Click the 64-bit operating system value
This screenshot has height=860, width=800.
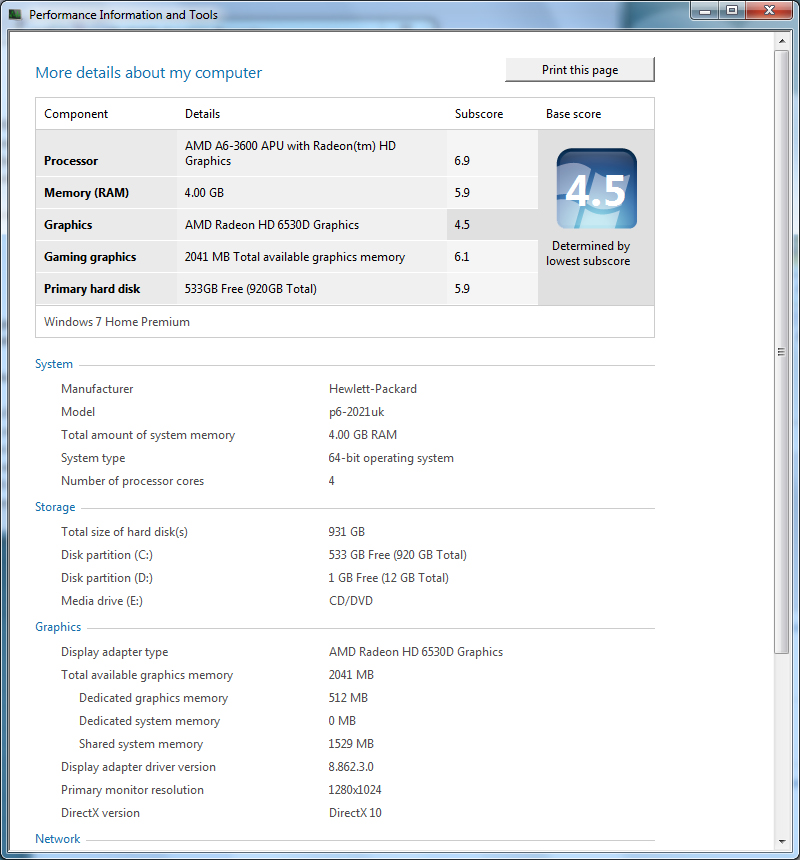coord(391,458)
